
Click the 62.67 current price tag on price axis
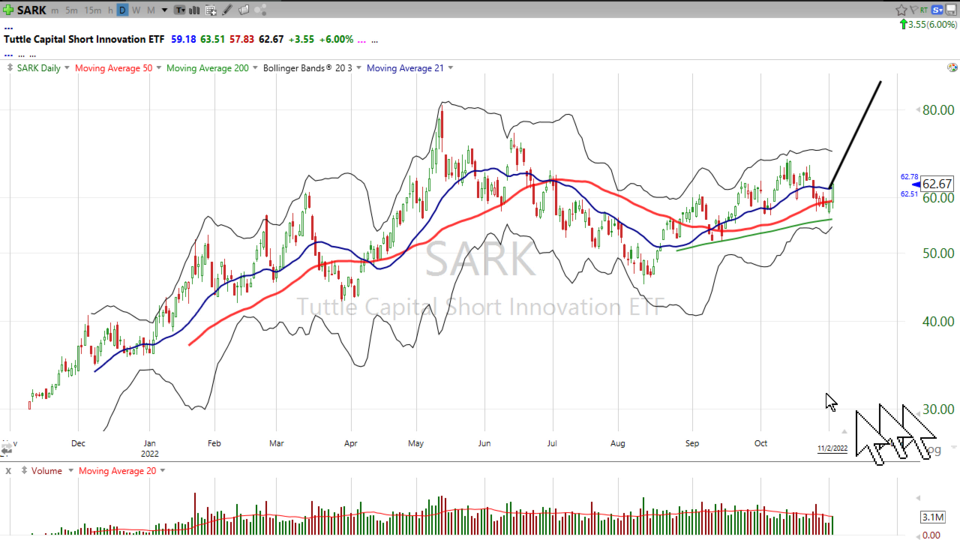937,184
